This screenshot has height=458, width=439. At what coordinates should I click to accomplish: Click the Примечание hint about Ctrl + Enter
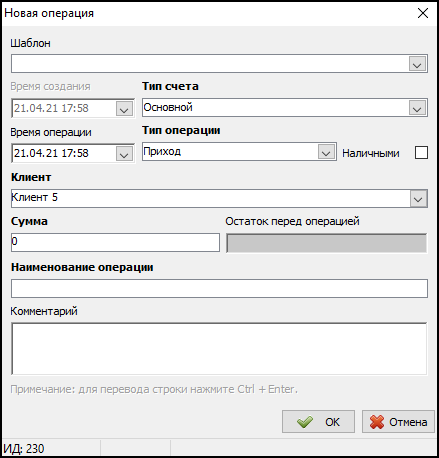click(154, 389)
